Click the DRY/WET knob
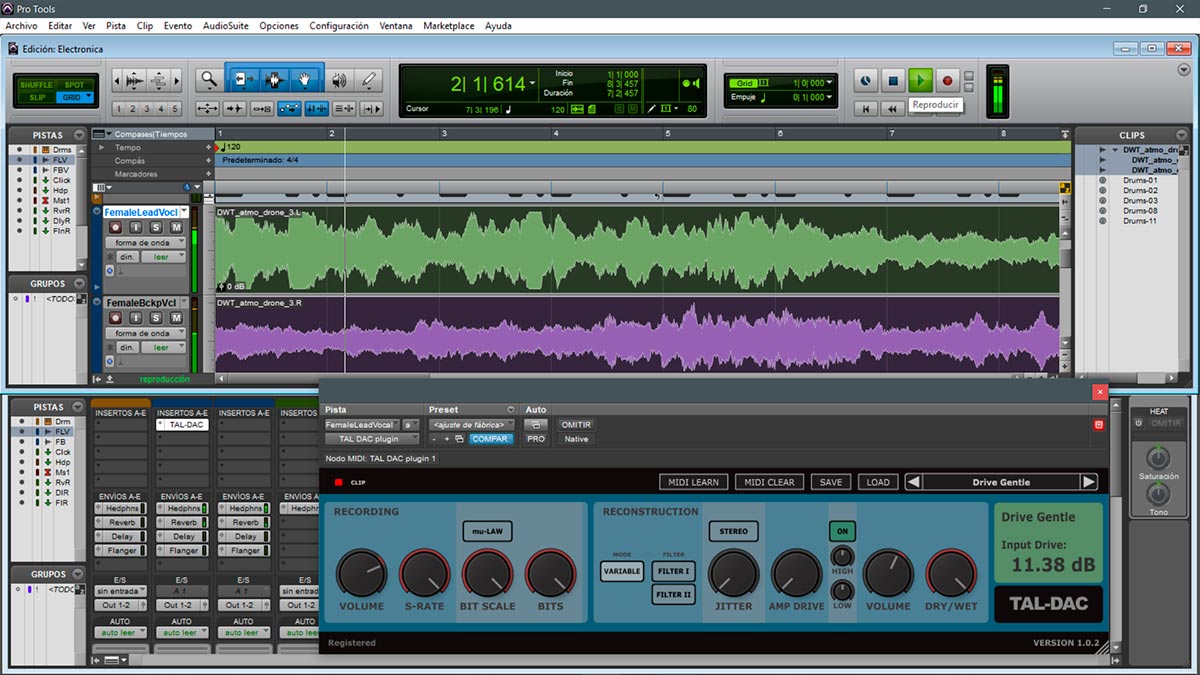1200x675 pixels. point(951,573)
